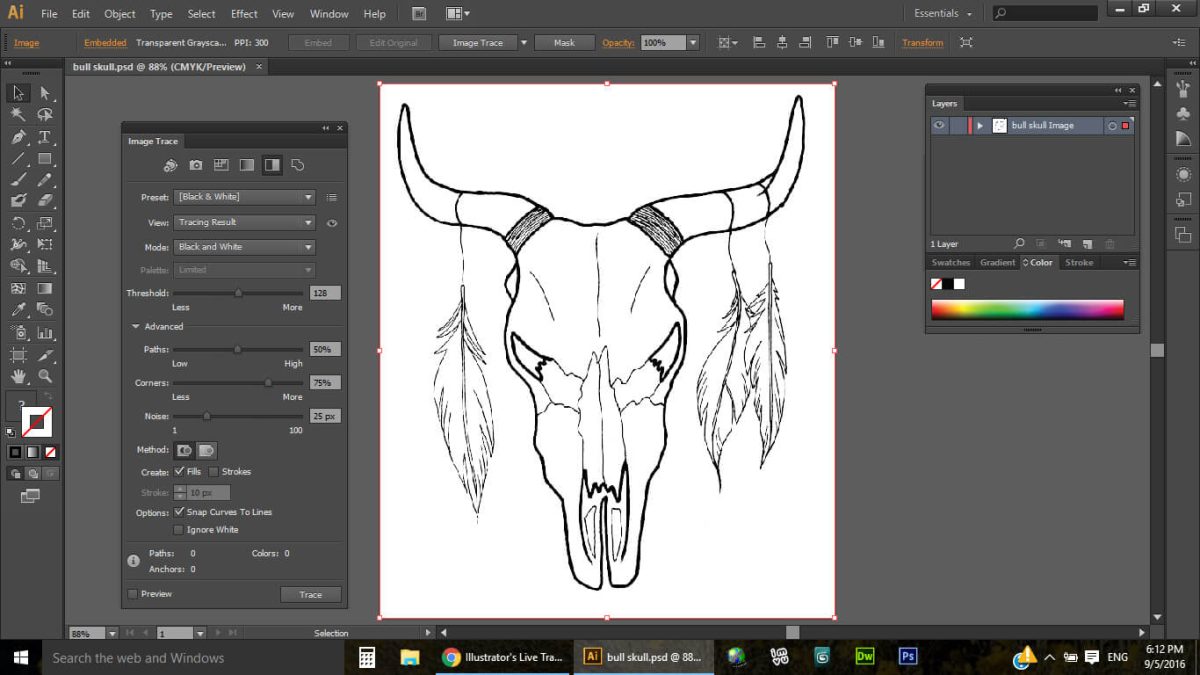Switch to the Stroke tab in panel
Screen dimensions: 1200x675
(x=1078, y=262)
